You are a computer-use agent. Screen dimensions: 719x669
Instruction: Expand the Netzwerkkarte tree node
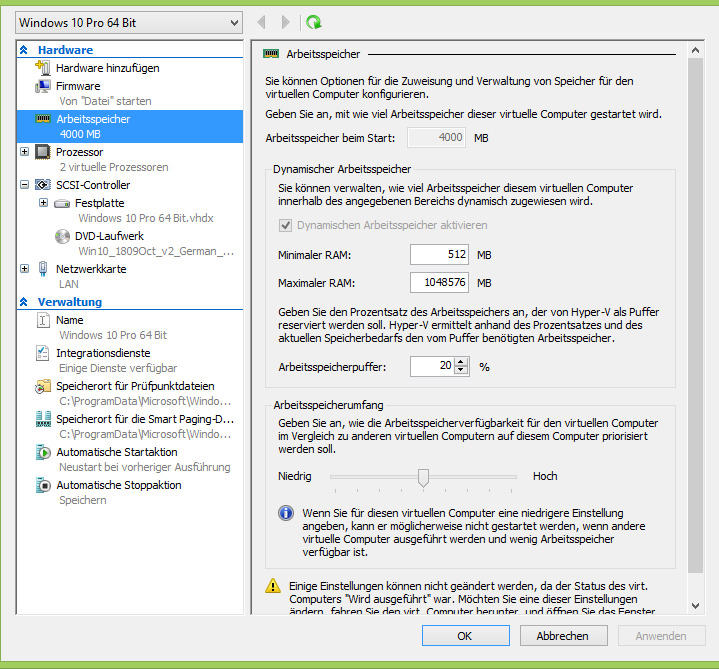[x=25, y=268]
